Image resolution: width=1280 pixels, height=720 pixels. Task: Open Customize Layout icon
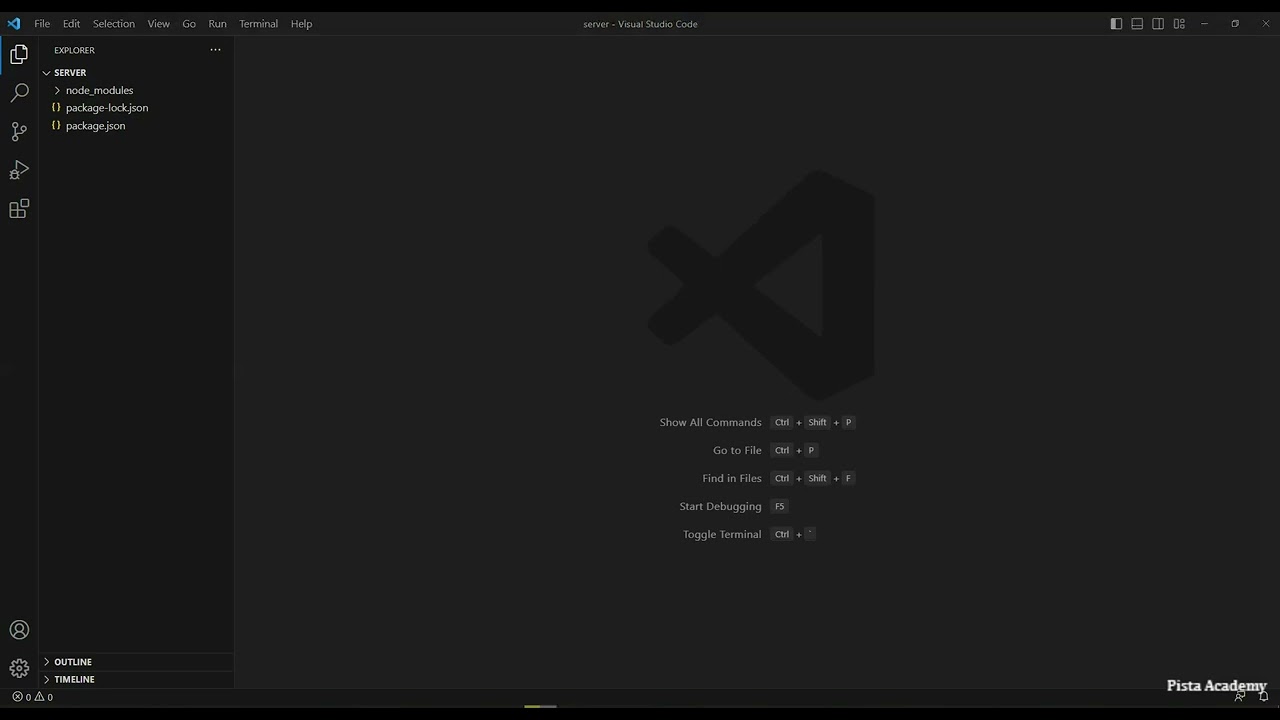pos(1179,24)
